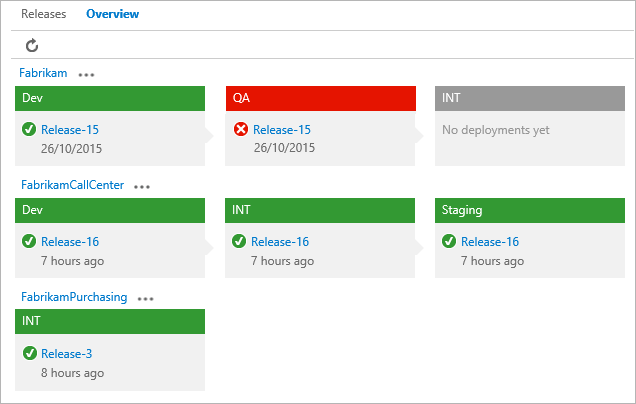Click the refresh icon

32,45
